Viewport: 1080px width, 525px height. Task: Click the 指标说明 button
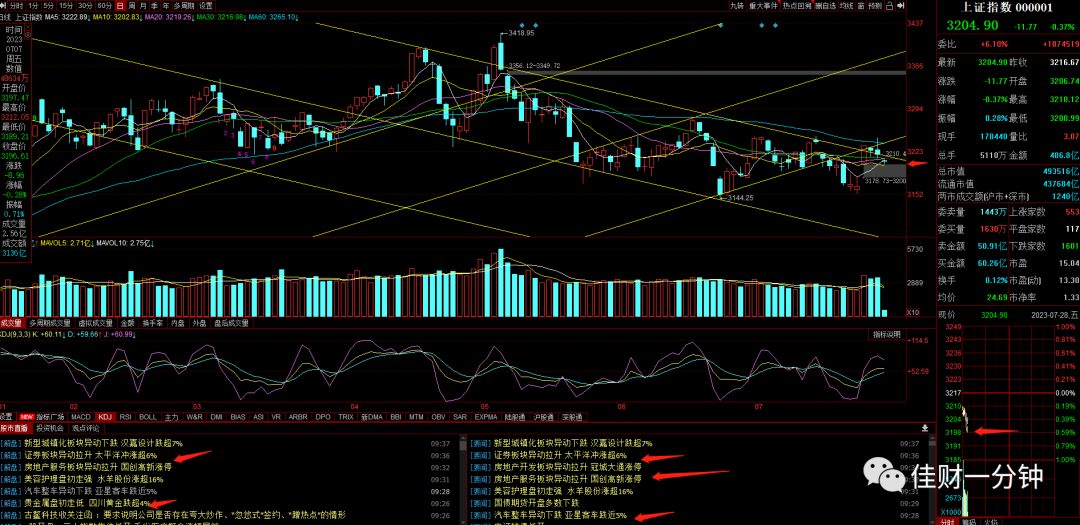[886, 334]
